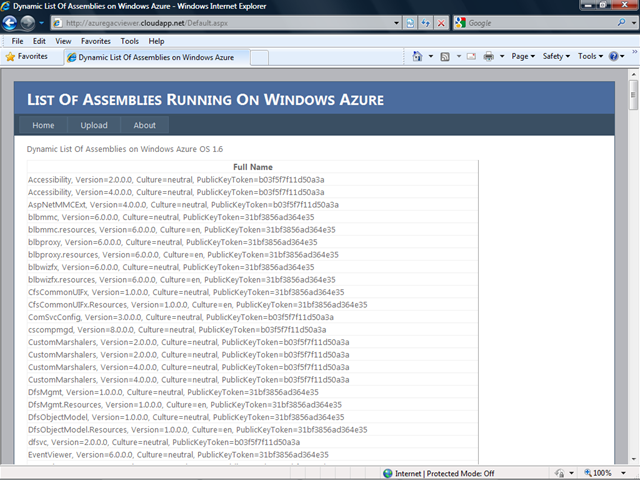The width and height of the screenshot is (640, 480).
Task: Open the Tools menu in menu bar
Action: pos(129,41)
